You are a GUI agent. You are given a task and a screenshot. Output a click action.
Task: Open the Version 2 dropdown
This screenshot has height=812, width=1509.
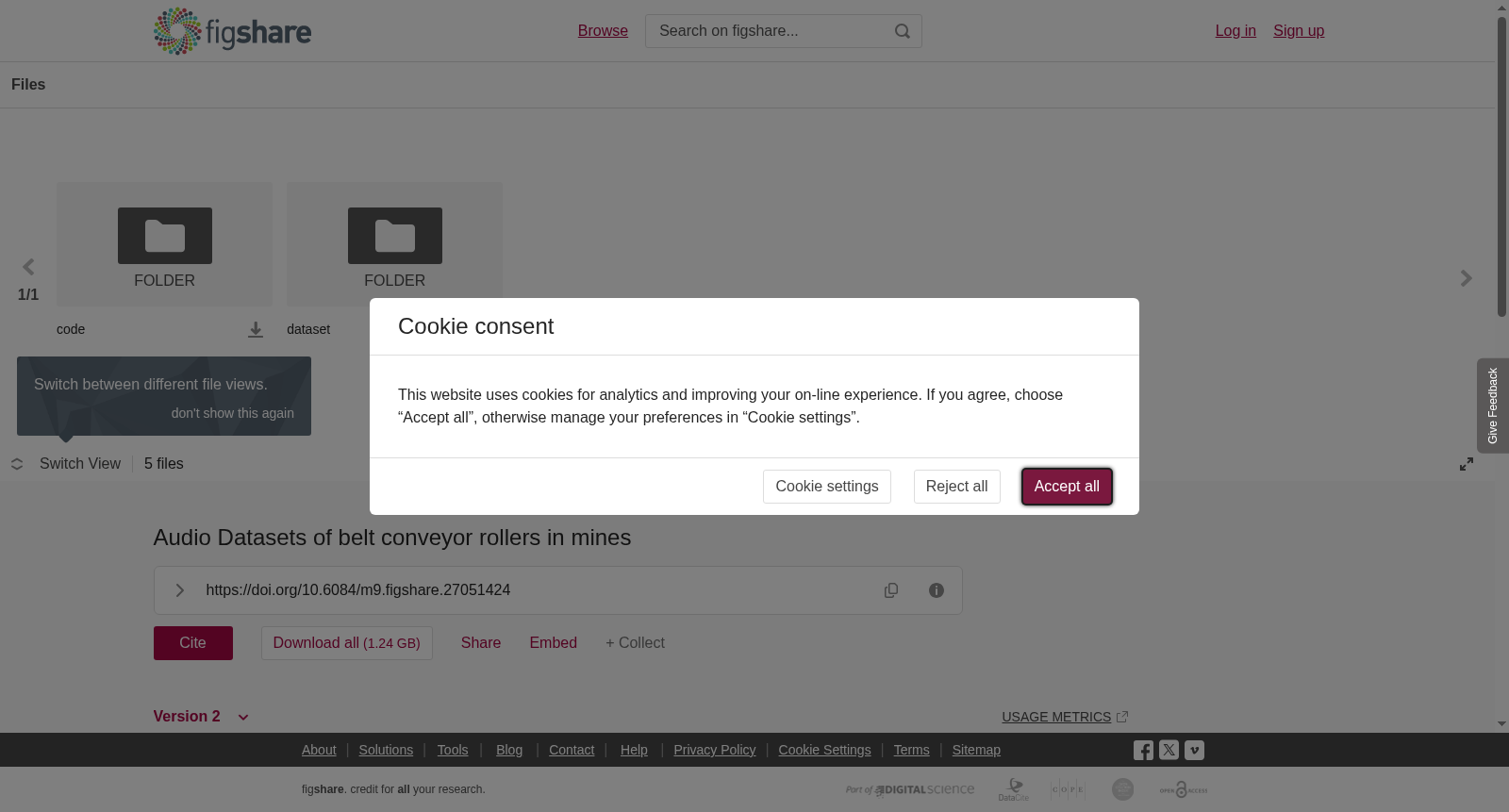click(201, 717)
